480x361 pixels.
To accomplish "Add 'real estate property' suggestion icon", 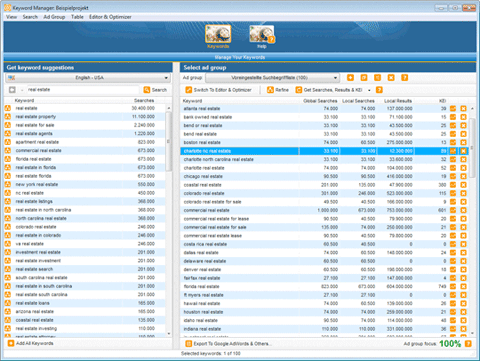I will coord(8,117).
